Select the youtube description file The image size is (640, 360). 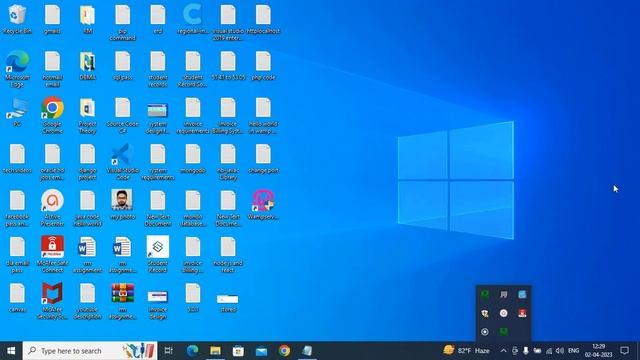tap(87, 302)
